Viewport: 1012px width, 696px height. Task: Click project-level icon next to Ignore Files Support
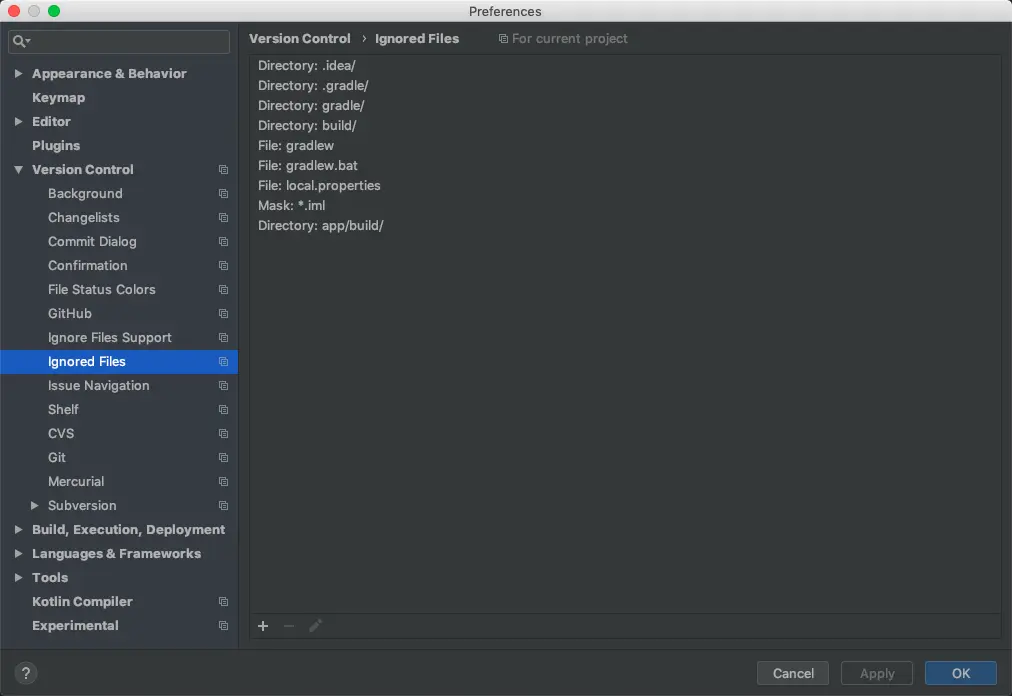click(x=223, y=338)
